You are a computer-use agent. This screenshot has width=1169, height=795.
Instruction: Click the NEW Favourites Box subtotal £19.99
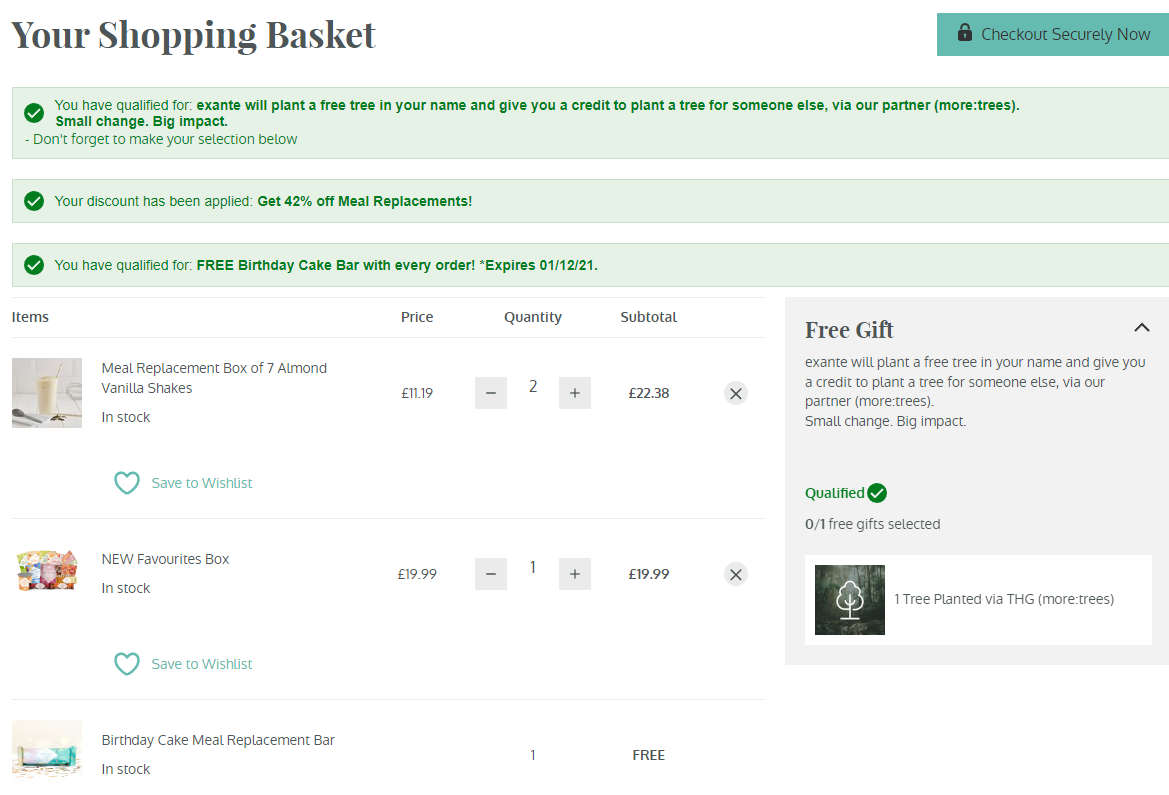(x=649, y=574)
